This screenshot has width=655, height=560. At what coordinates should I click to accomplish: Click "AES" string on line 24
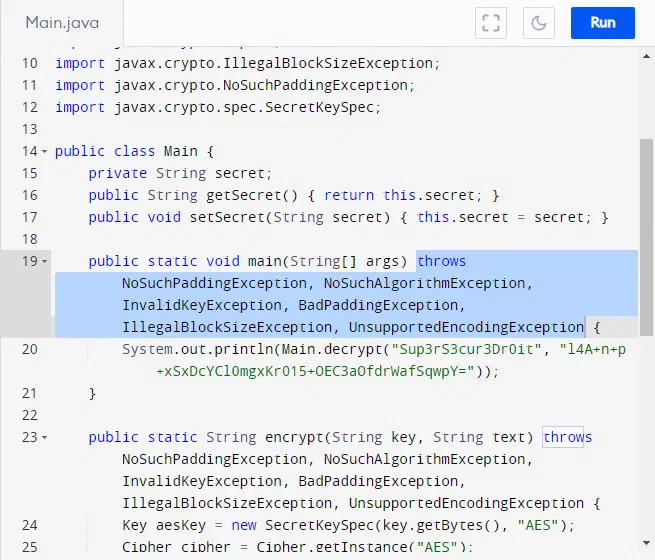pos(538,525)
